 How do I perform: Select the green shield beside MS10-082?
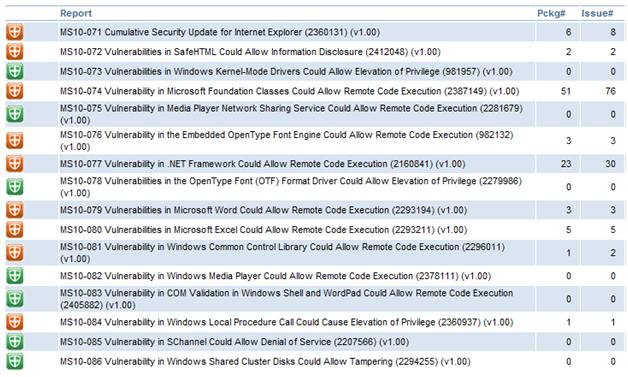(15, 276)
